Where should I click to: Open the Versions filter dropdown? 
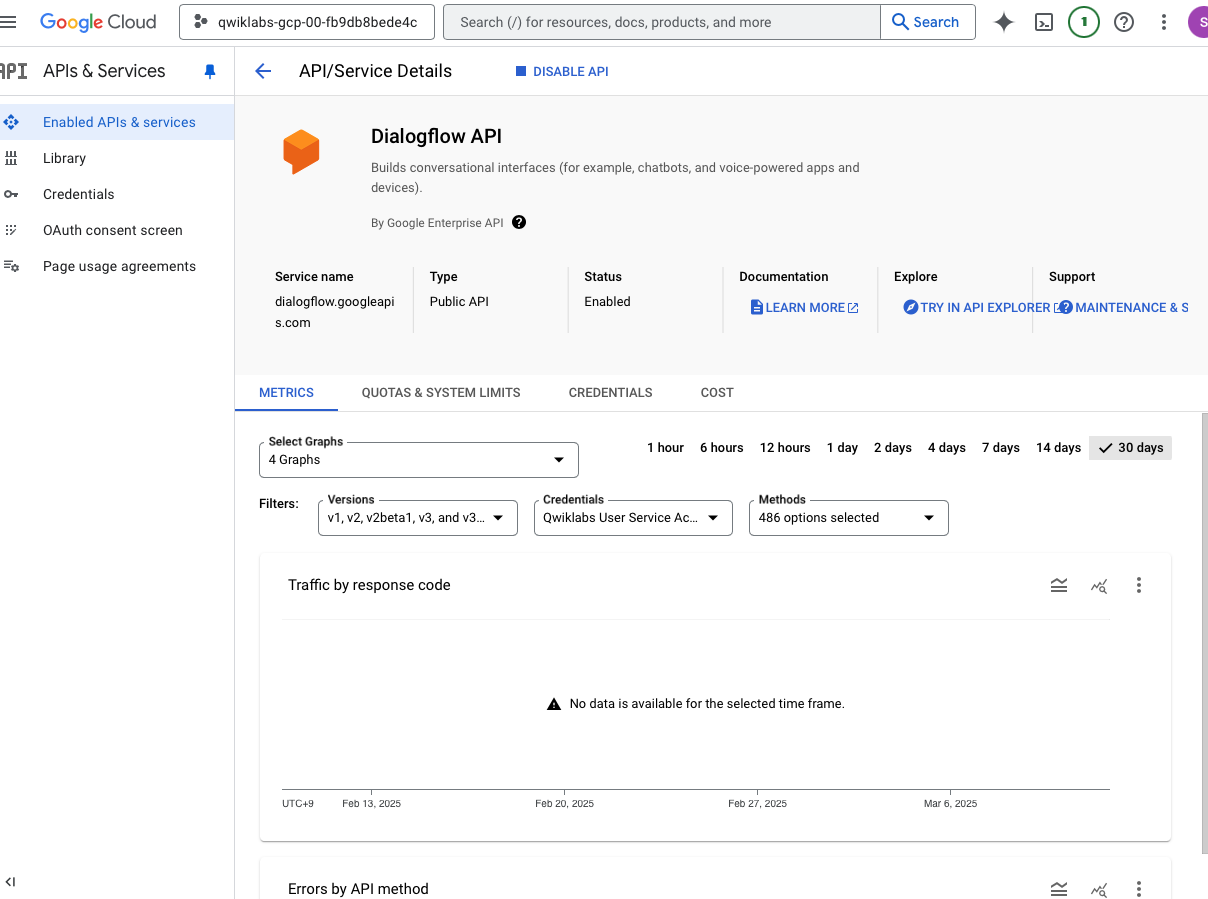pyautogui.click(x=418, y=518)
